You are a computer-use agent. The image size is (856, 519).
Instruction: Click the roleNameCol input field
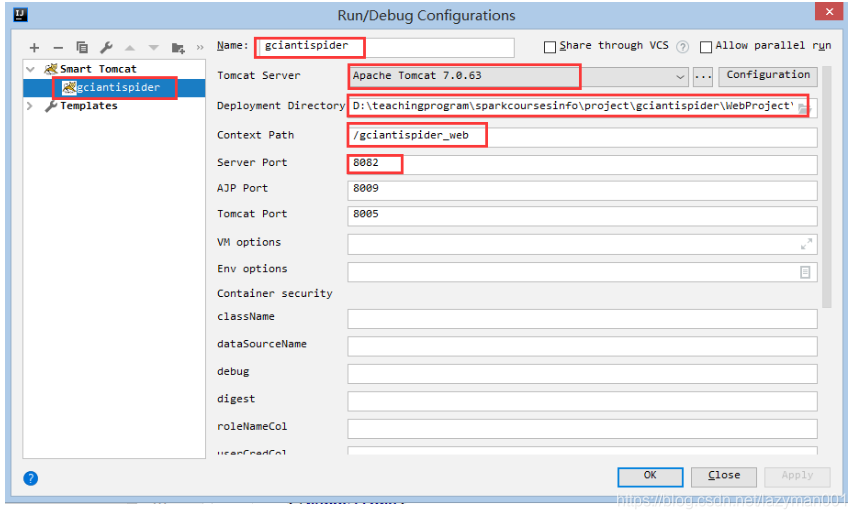coord(582,428)
